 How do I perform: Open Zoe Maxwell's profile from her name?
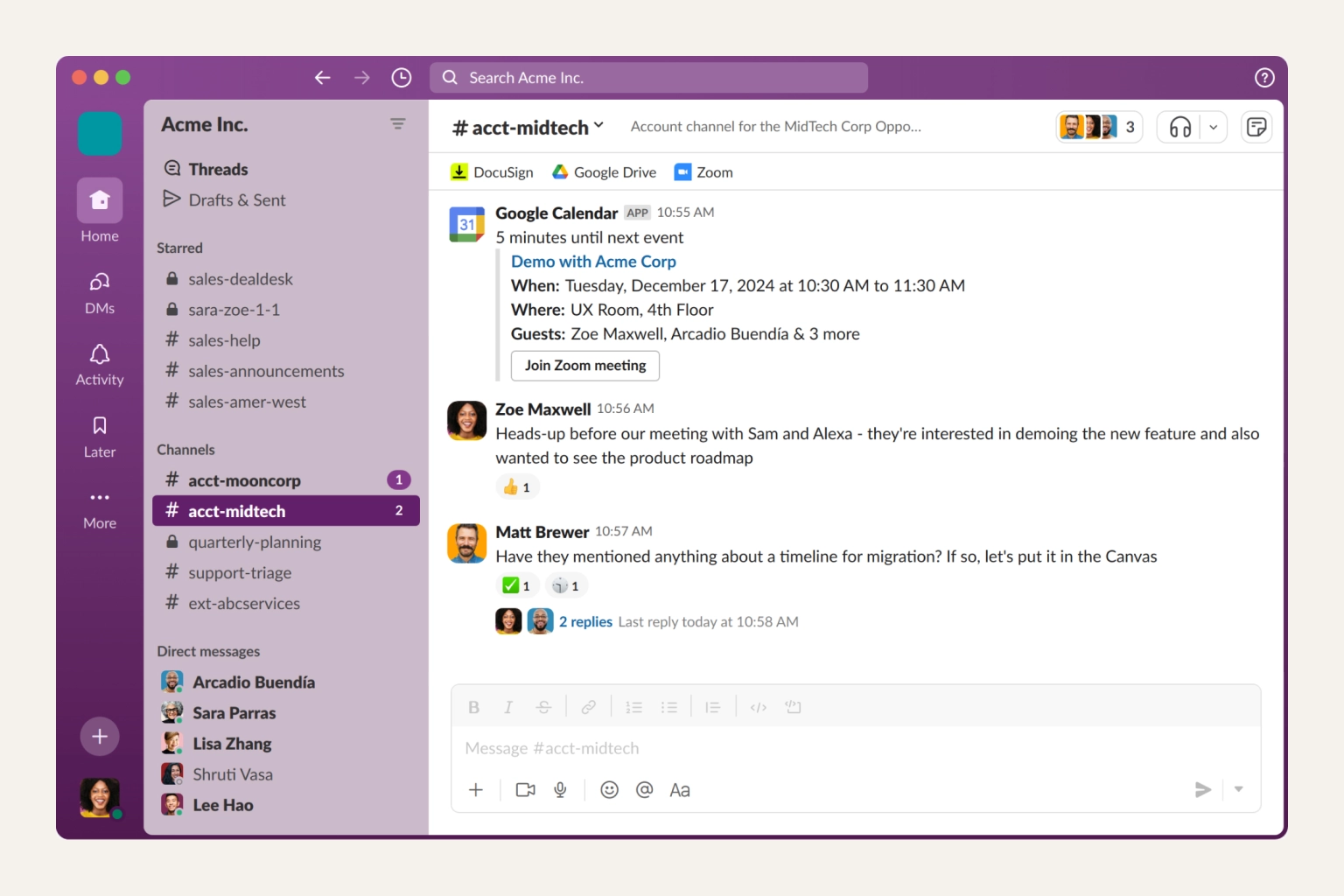pos(542,409)
